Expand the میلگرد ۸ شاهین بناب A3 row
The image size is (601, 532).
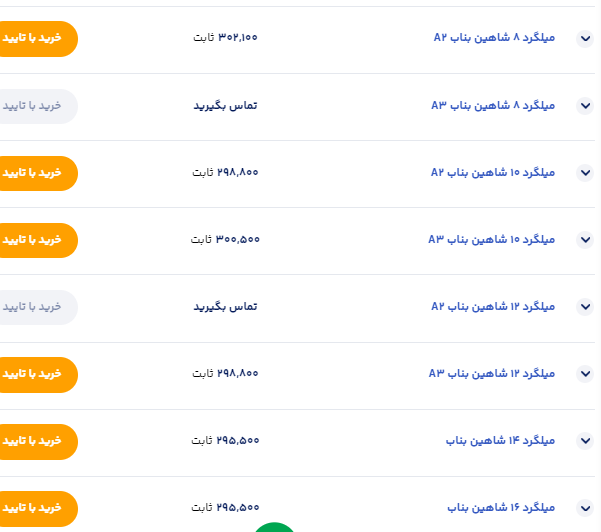click(585, 106)
